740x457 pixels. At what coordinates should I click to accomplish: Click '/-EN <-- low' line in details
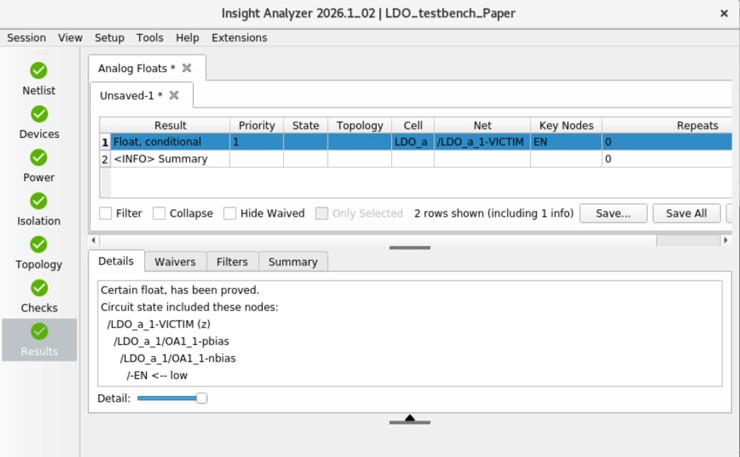pyautogui.click(x=157, y=375)
